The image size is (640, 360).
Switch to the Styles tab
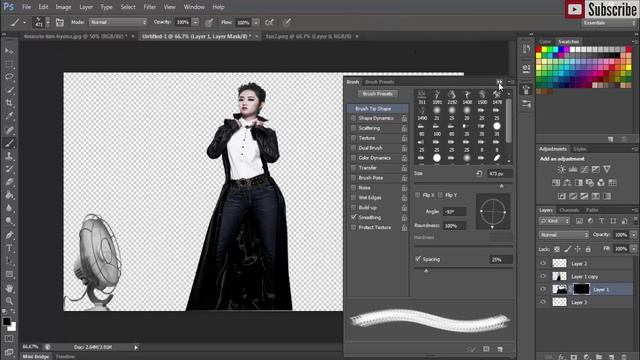pos(580,149)
